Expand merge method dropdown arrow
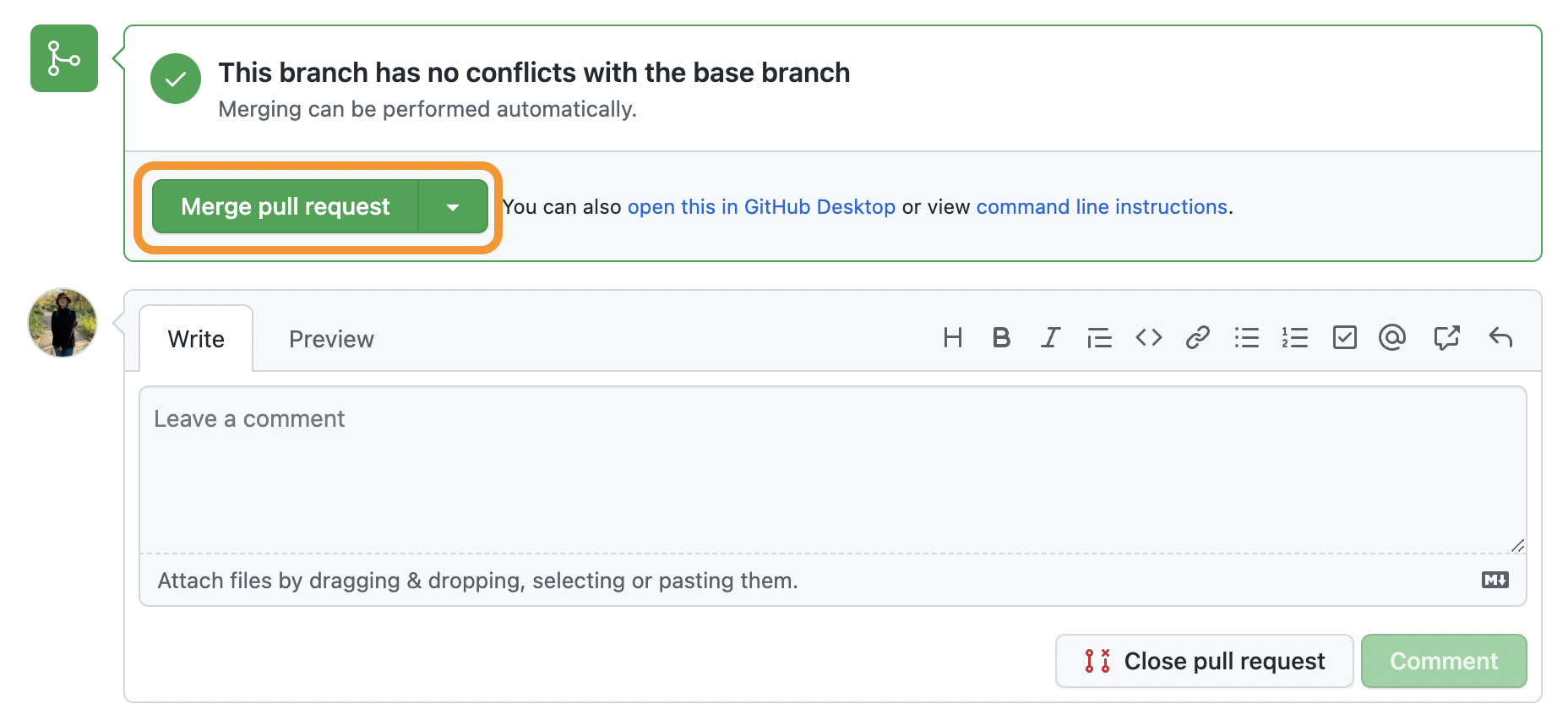The height and width of the screenshot is (715, 1568). click(453, 207)
